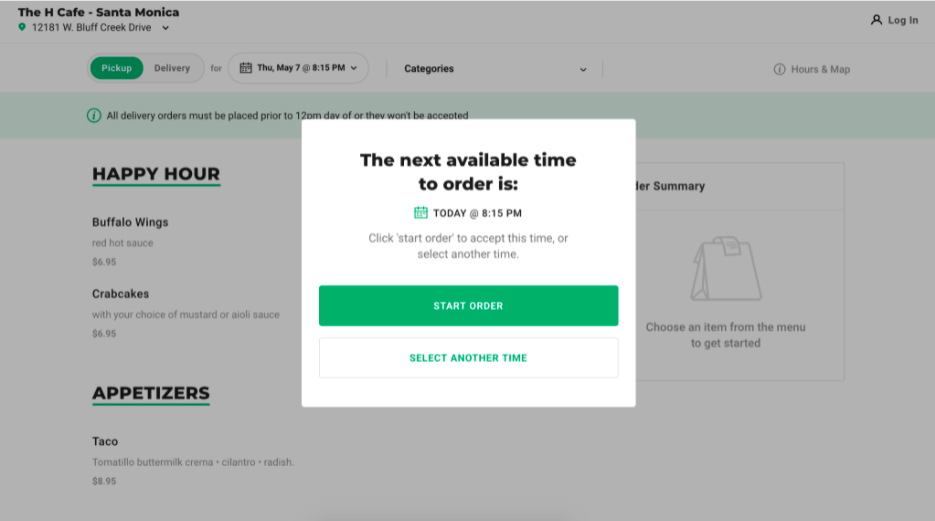Select the Crabcakes menu item
The image size is (935, 521).
tap(120, 294)
